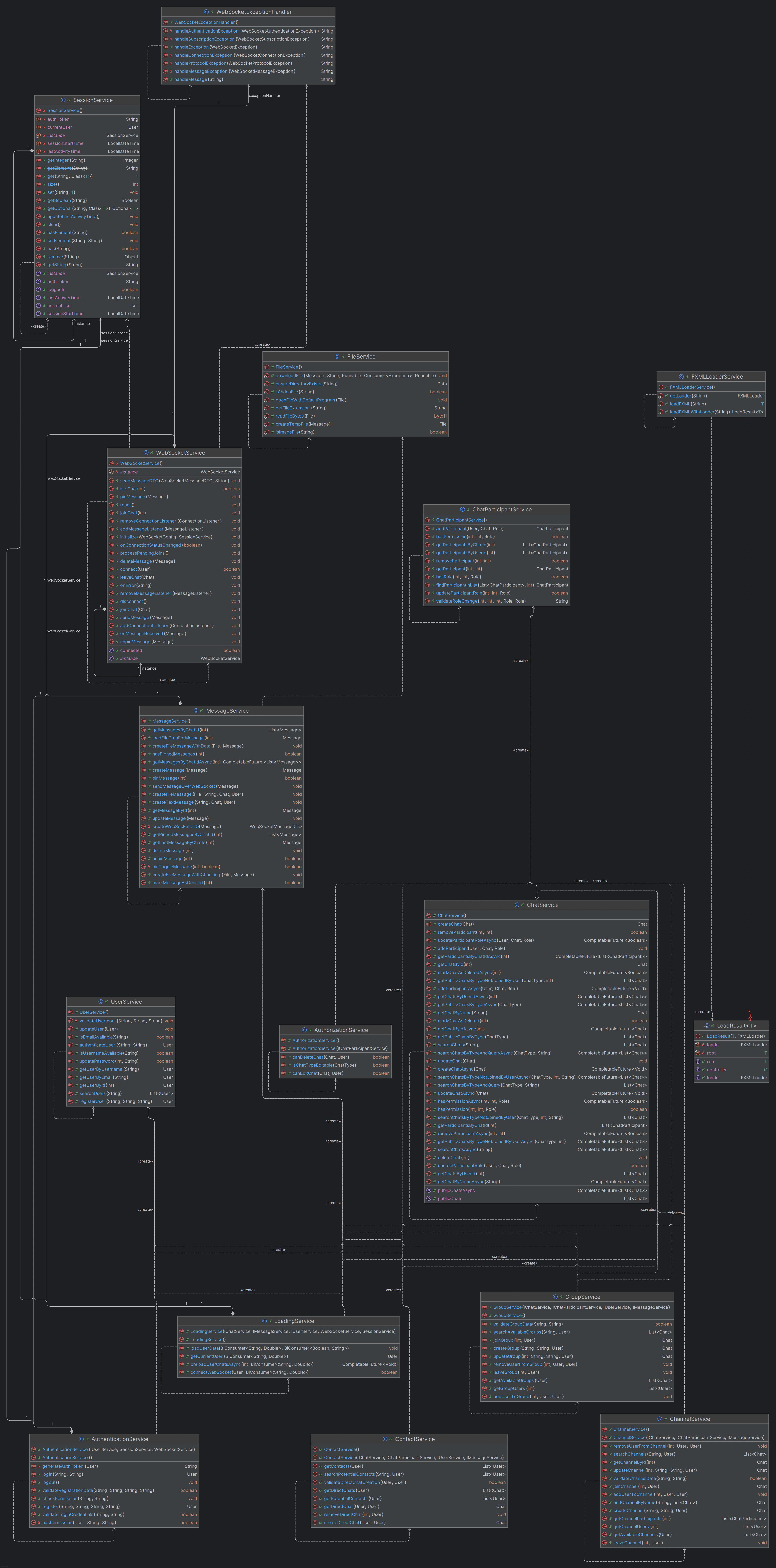Select the UserService class icon
The width and height of the screenshot is (776, 1568).
100,1001
